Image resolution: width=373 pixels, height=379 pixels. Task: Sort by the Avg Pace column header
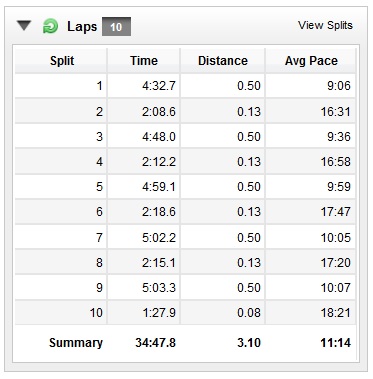[x=311, y=61]
